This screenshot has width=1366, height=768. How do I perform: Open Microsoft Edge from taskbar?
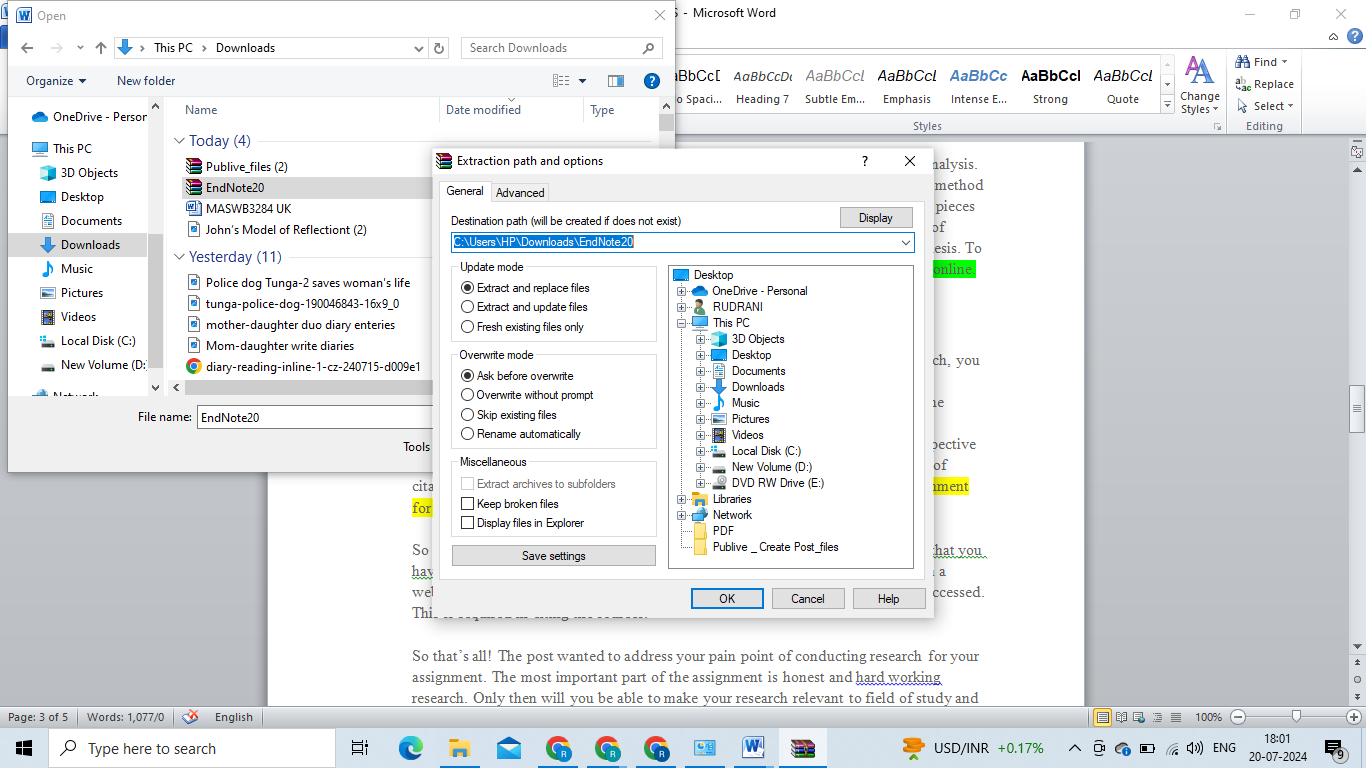point(411,748)
